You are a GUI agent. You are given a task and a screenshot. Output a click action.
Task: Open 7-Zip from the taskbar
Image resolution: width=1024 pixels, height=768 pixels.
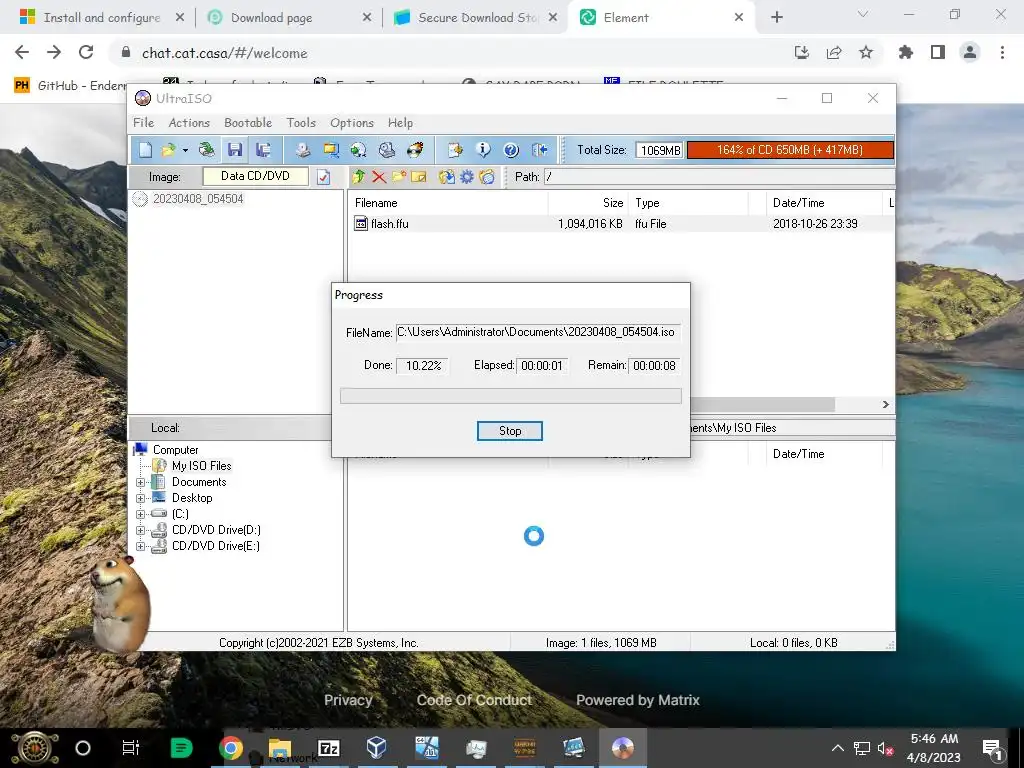click(328, 748)
